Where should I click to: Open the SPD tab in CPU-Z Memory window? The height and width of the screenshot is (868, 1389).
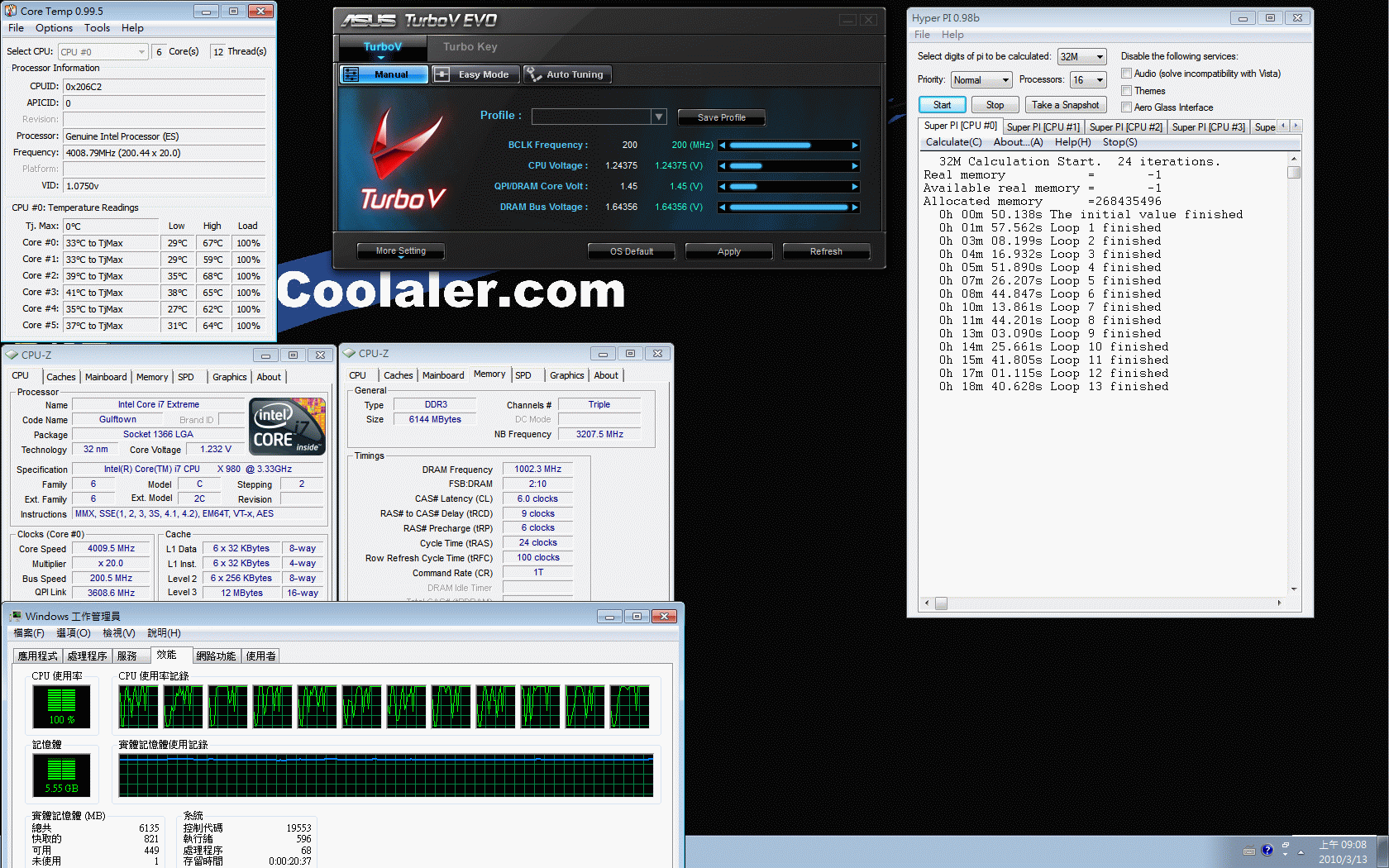click(523, 375)
